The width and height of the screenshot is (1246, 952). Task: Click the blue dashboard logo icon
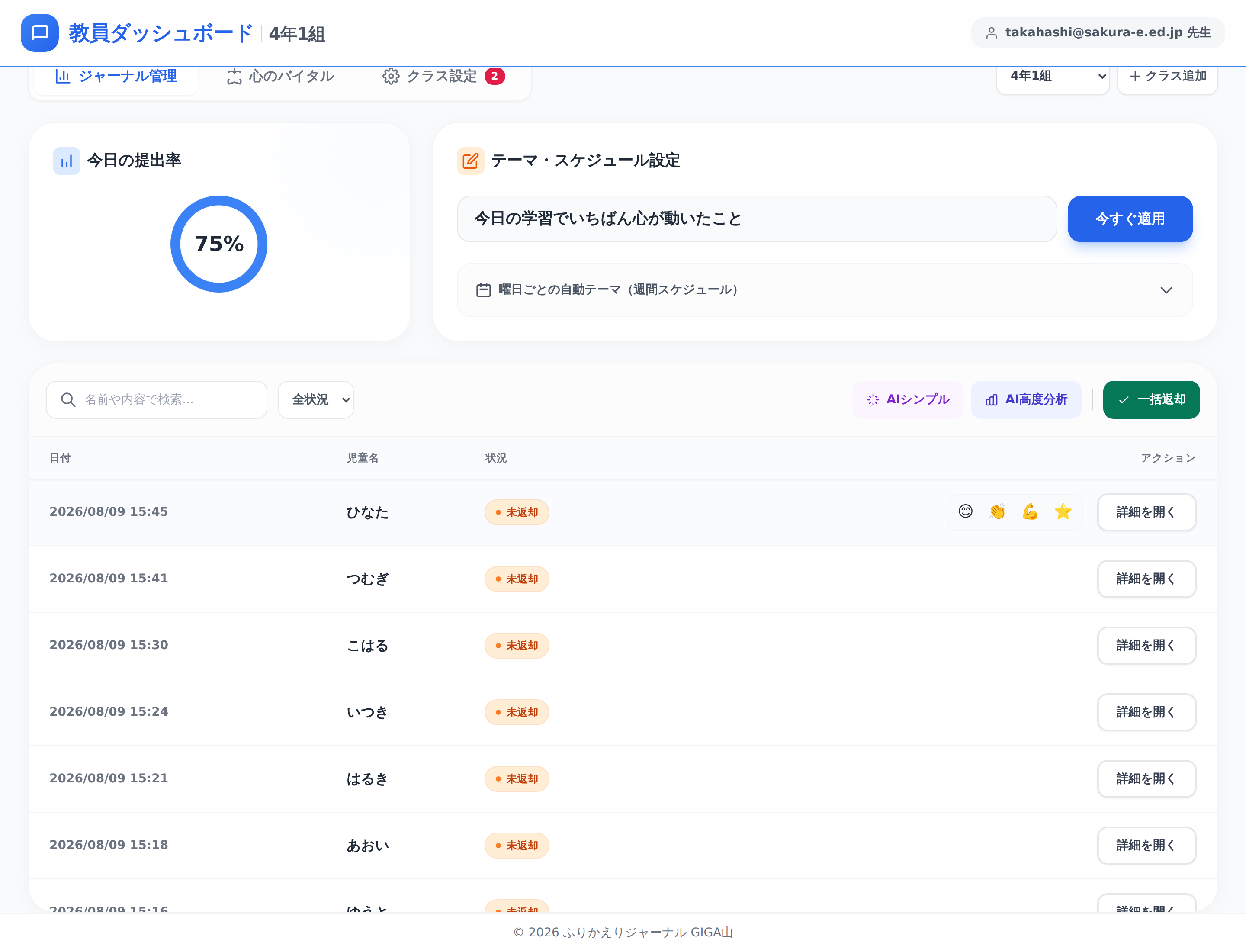[x=40, y=33]
